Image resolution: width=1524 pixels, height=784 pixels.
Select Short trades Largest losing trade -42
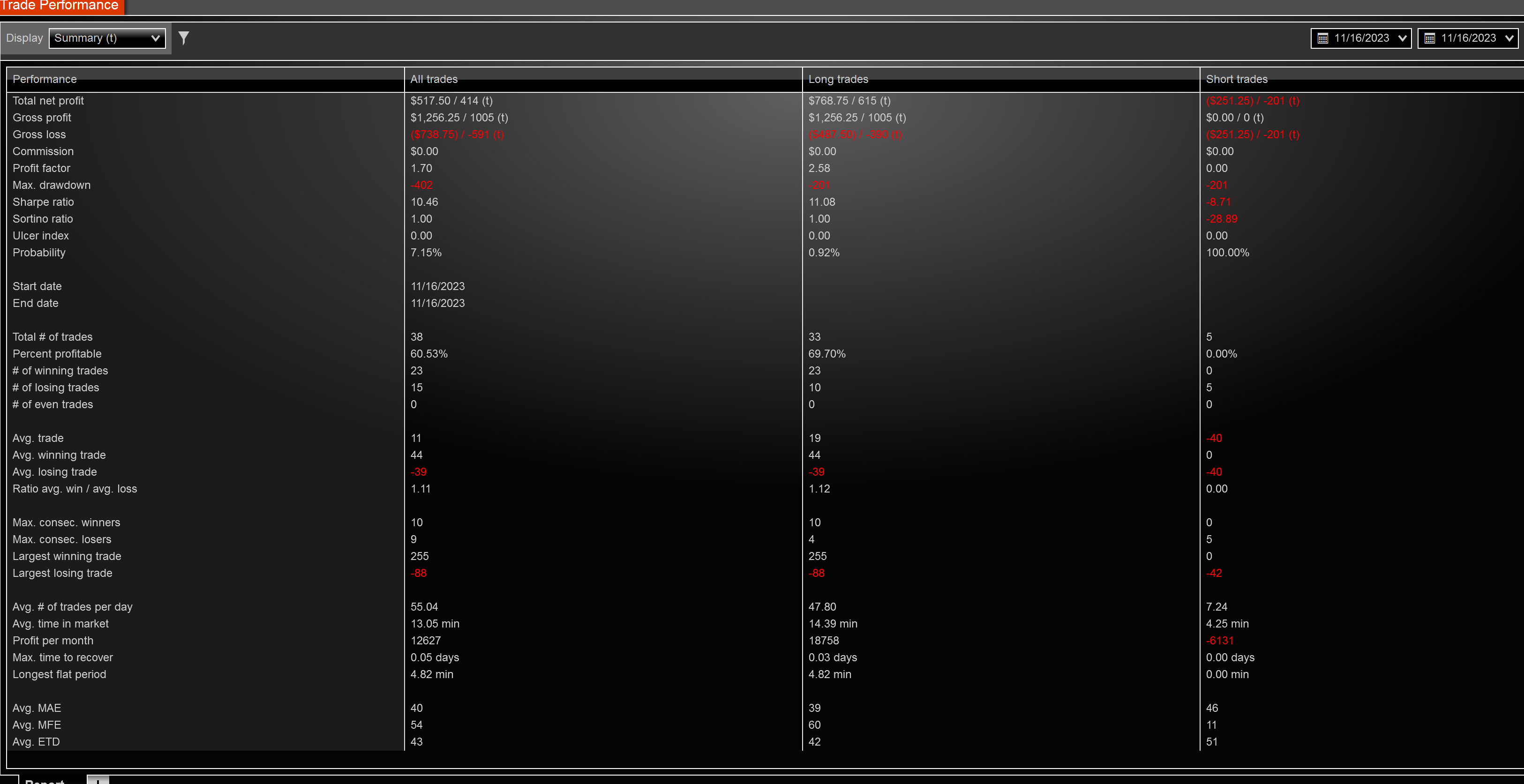1214,573
